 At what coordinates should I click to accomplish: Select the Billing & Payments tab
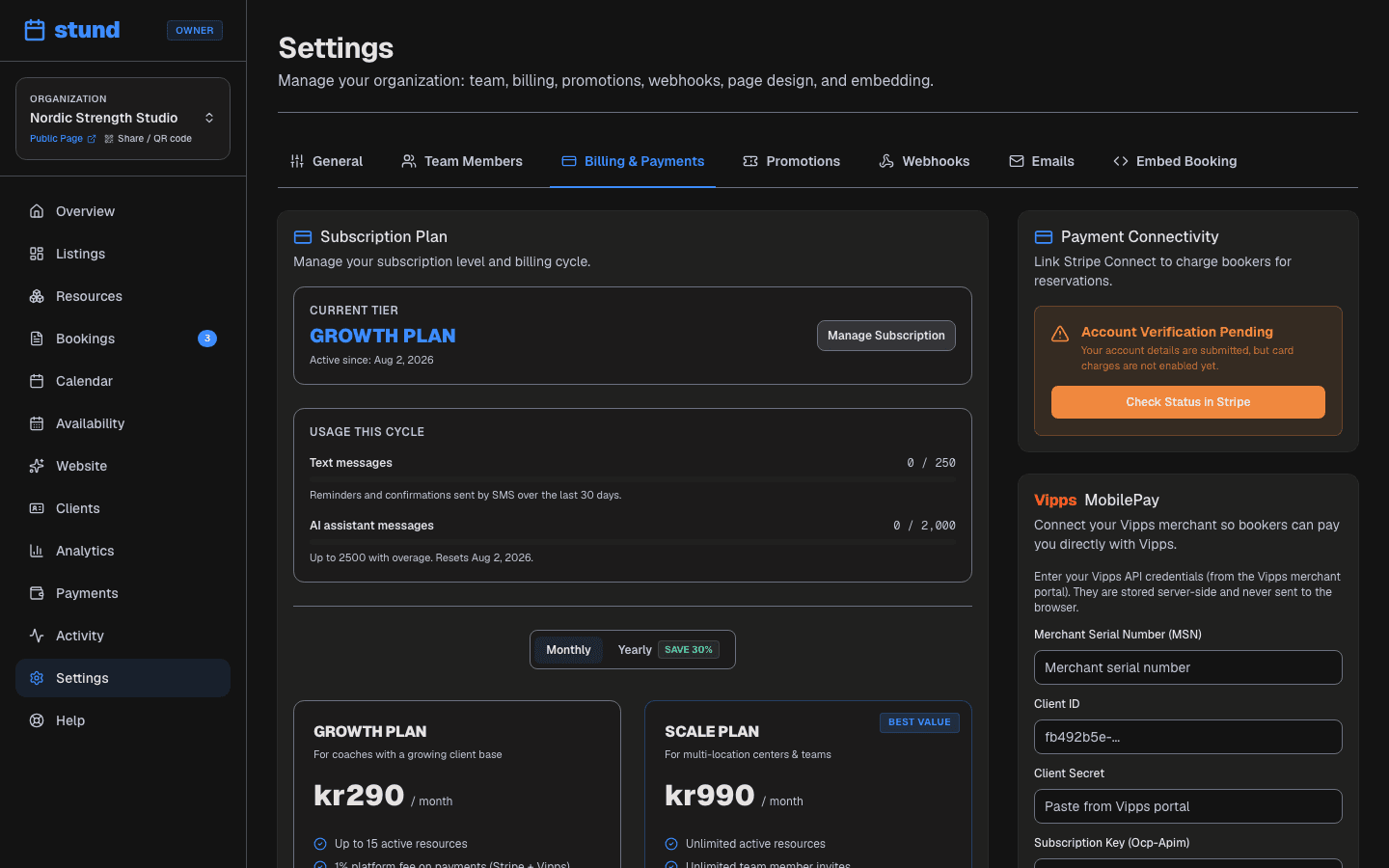coord(633,161)
